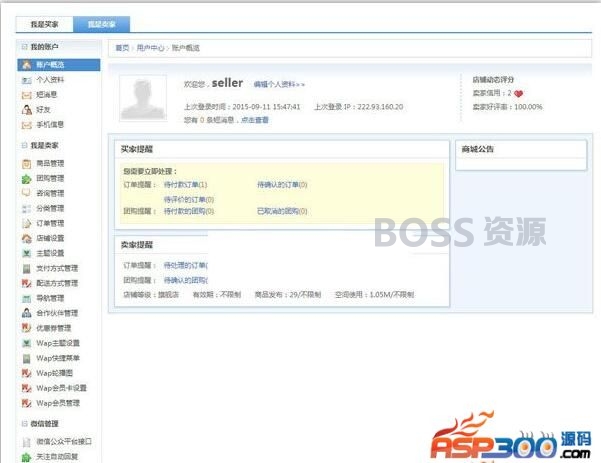Open 用户中心 breadcrumb link
The height and width of the screenshot is (463, 601).
click(150, 48)
